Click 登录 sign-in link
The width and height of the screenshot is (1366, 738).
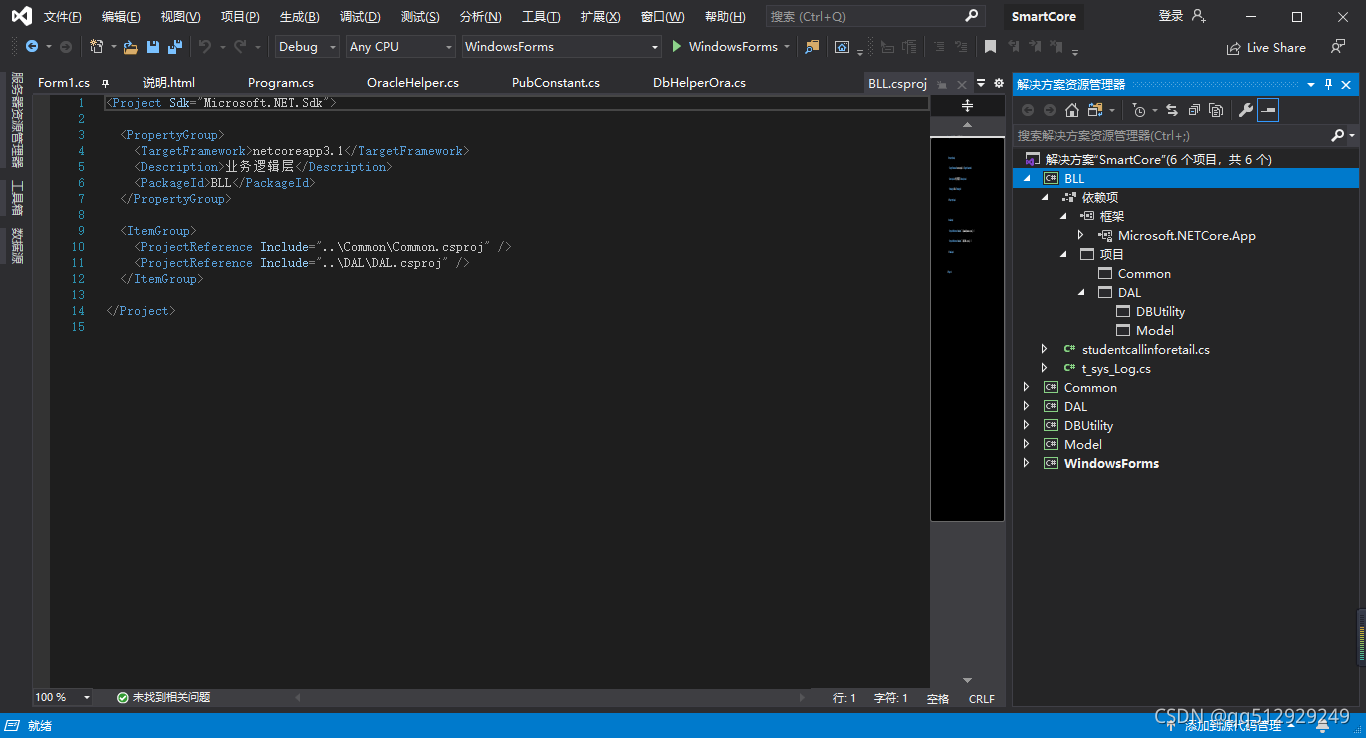point(1171,16)
